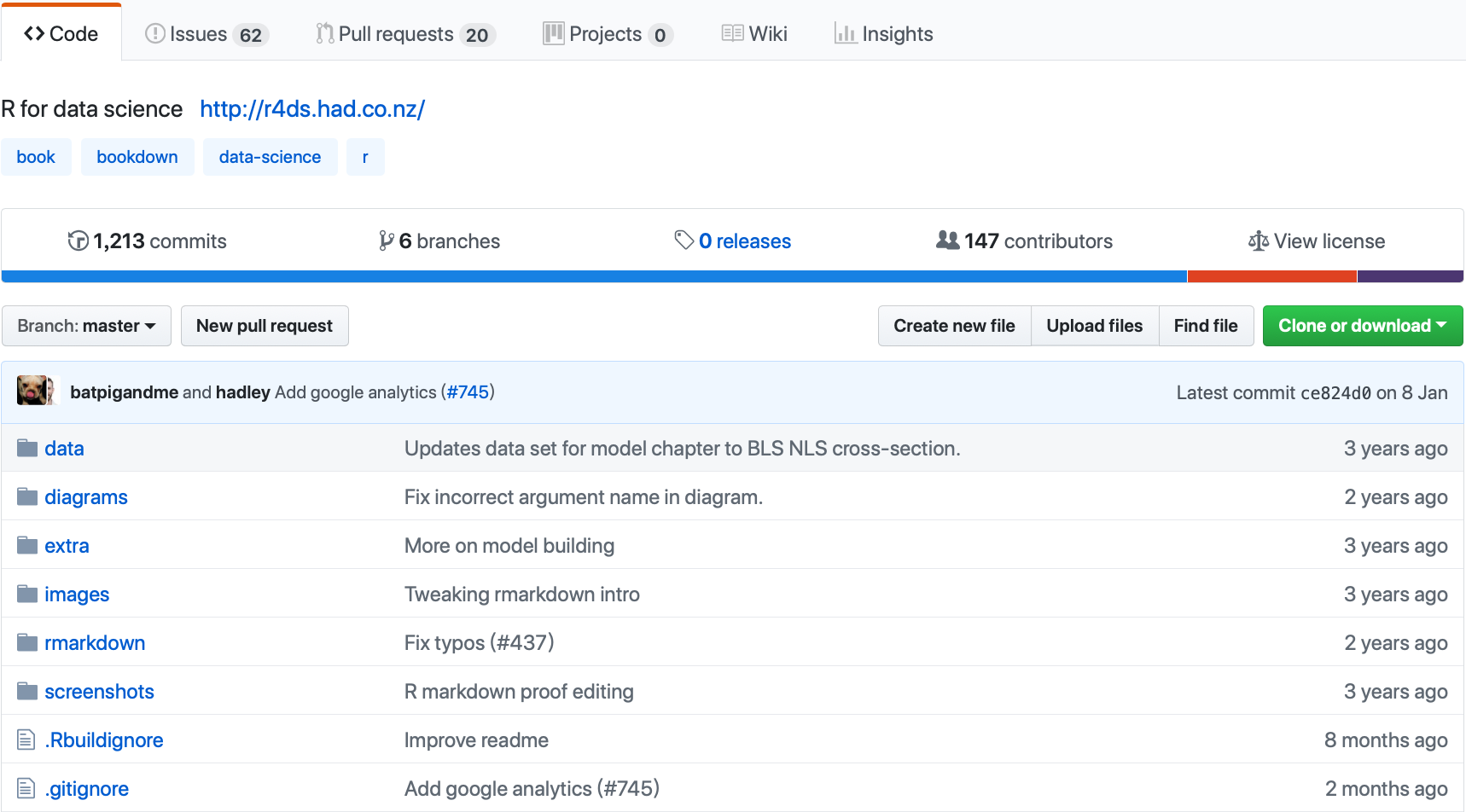Click the releases tag icon
1466x812 pixels.
click(x=684, y=241)
